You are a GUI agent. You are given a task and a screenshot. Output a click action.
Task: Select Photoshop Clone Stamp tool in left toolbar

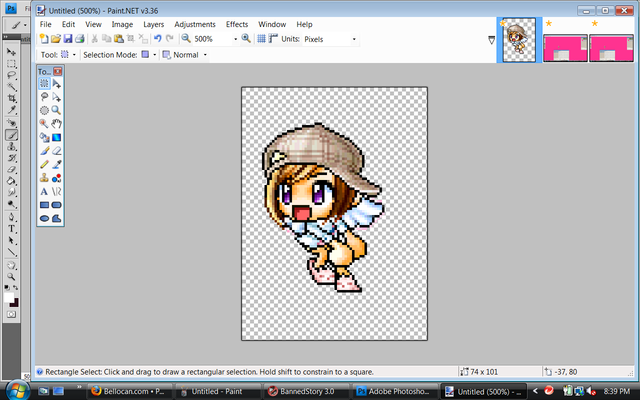[x=11, y=147]
